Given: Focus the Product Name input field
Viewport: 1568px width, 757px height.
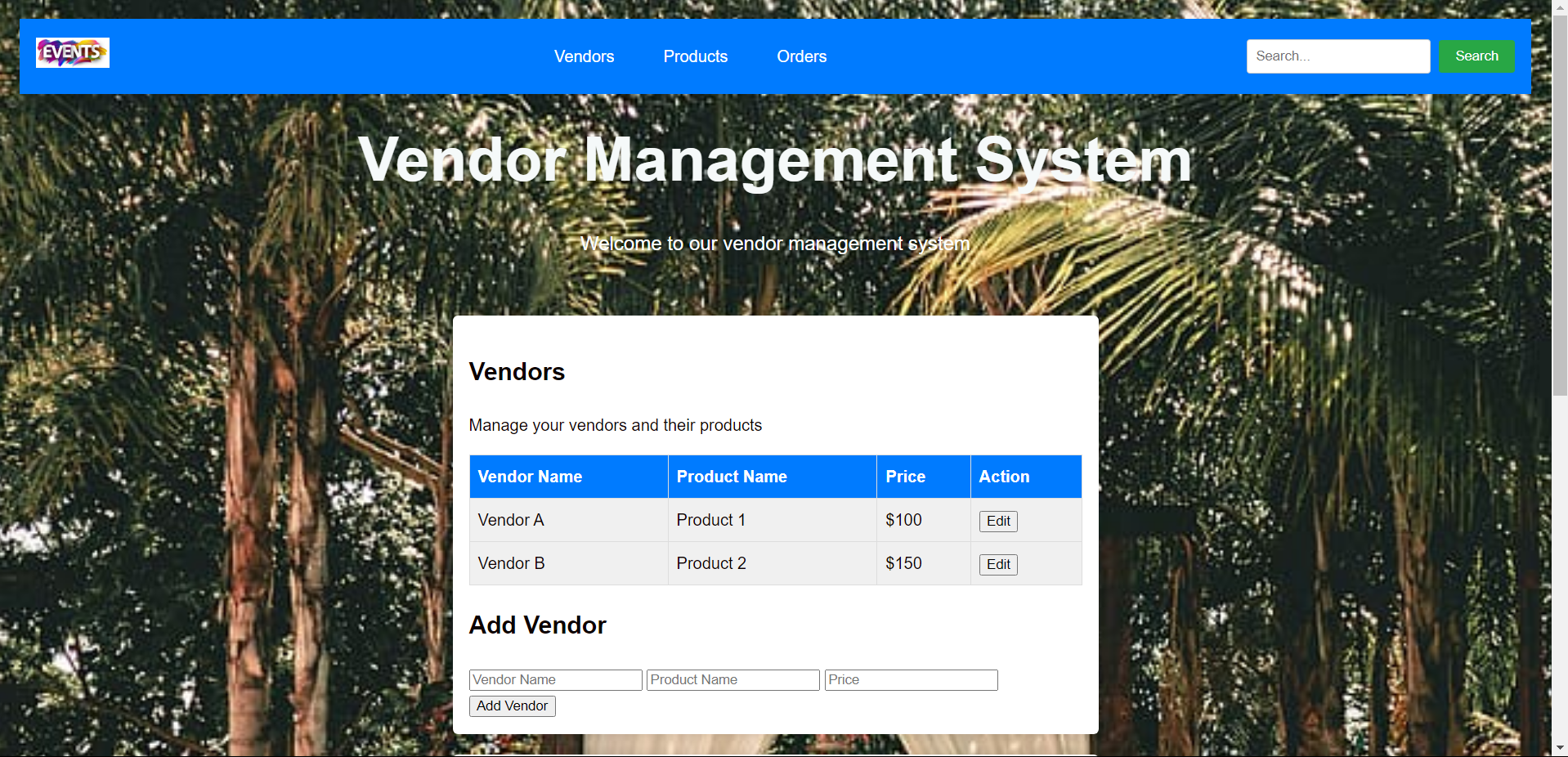Looking at the screenshot, I should tap(732, 680).
